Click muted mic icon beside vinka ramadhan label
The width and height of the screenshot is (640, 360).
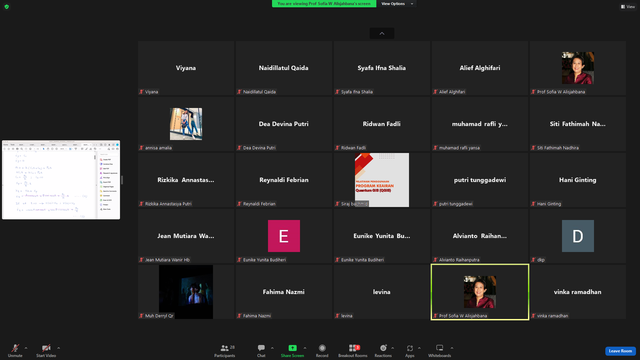coord(533,316)
